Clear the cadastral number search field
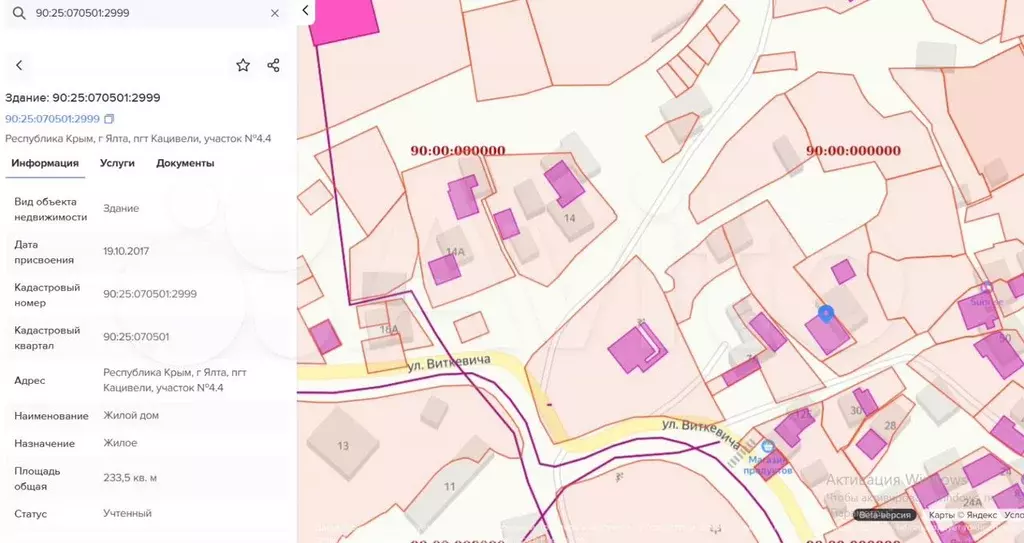 click(x=275, y=14)
